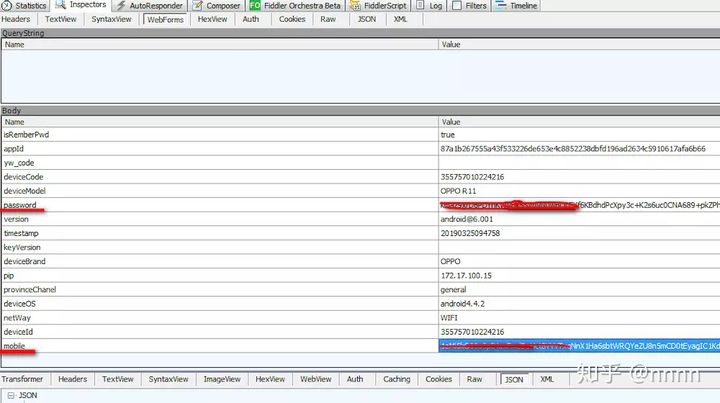
Task: Open the response Caching tab
Action: [397, 379]
